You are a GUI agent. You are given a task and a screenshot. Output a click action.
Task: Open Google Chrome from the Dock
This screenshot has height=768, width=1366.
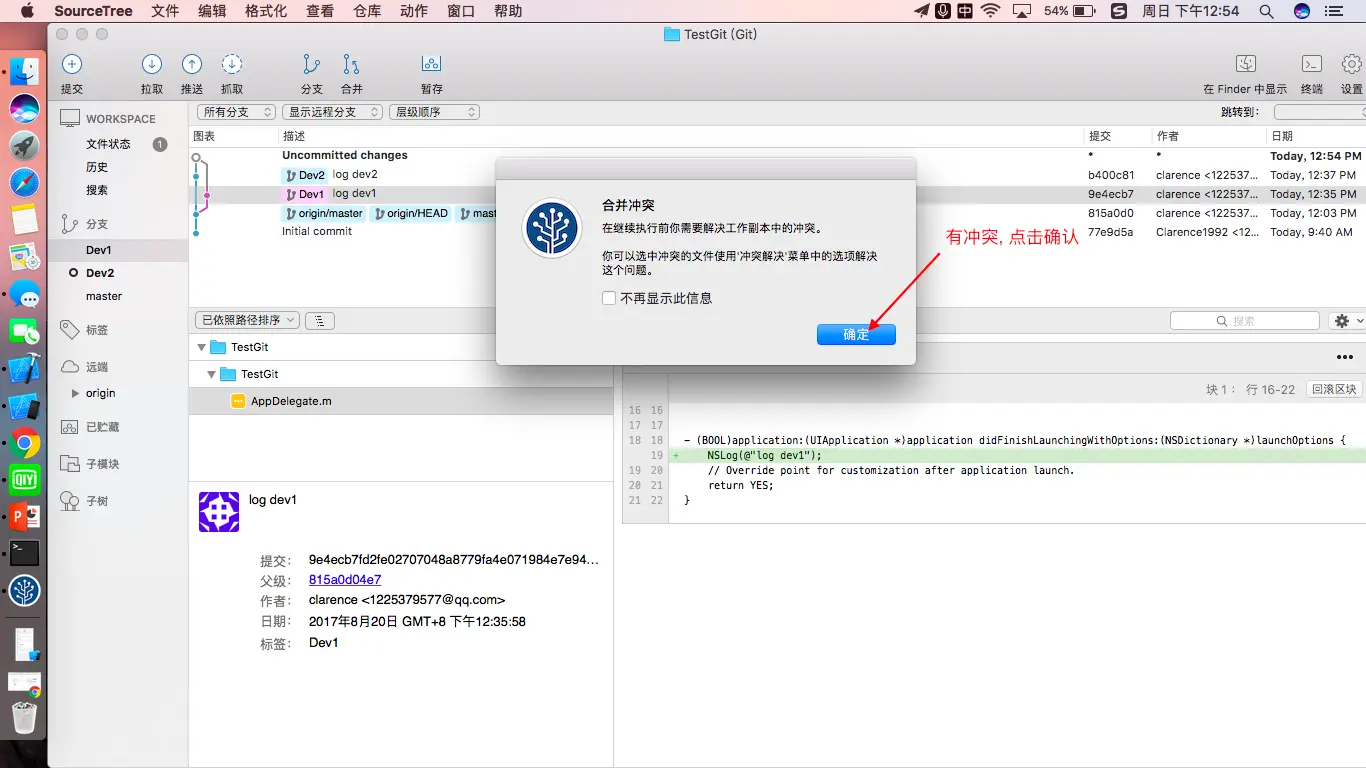[x=24, y=443]
